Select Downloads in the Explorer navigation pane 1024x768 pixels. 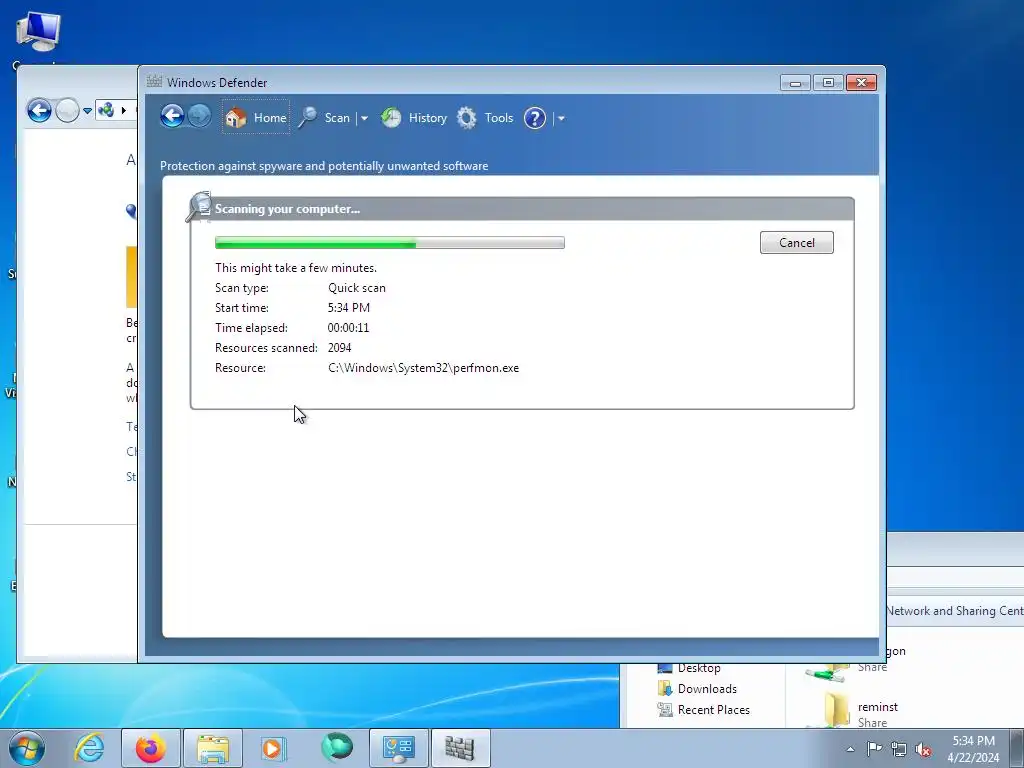point(697,688)
